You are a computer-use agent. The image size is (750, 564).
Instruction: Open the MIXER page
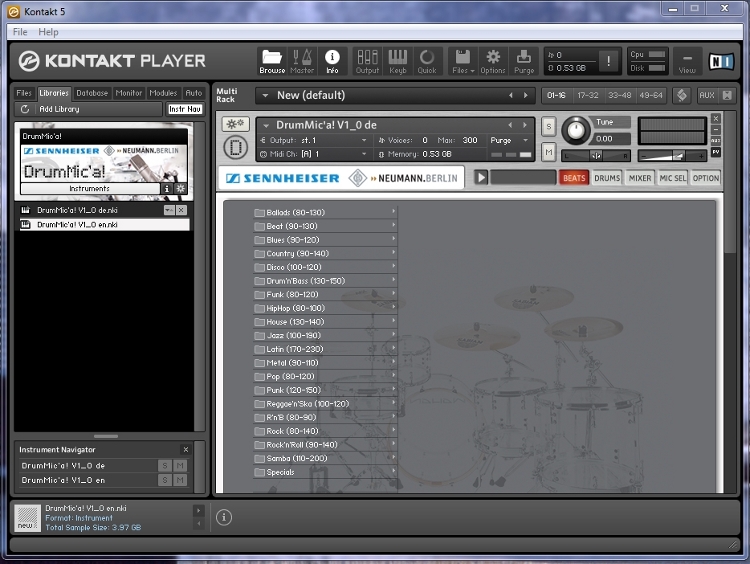point(640,178)
